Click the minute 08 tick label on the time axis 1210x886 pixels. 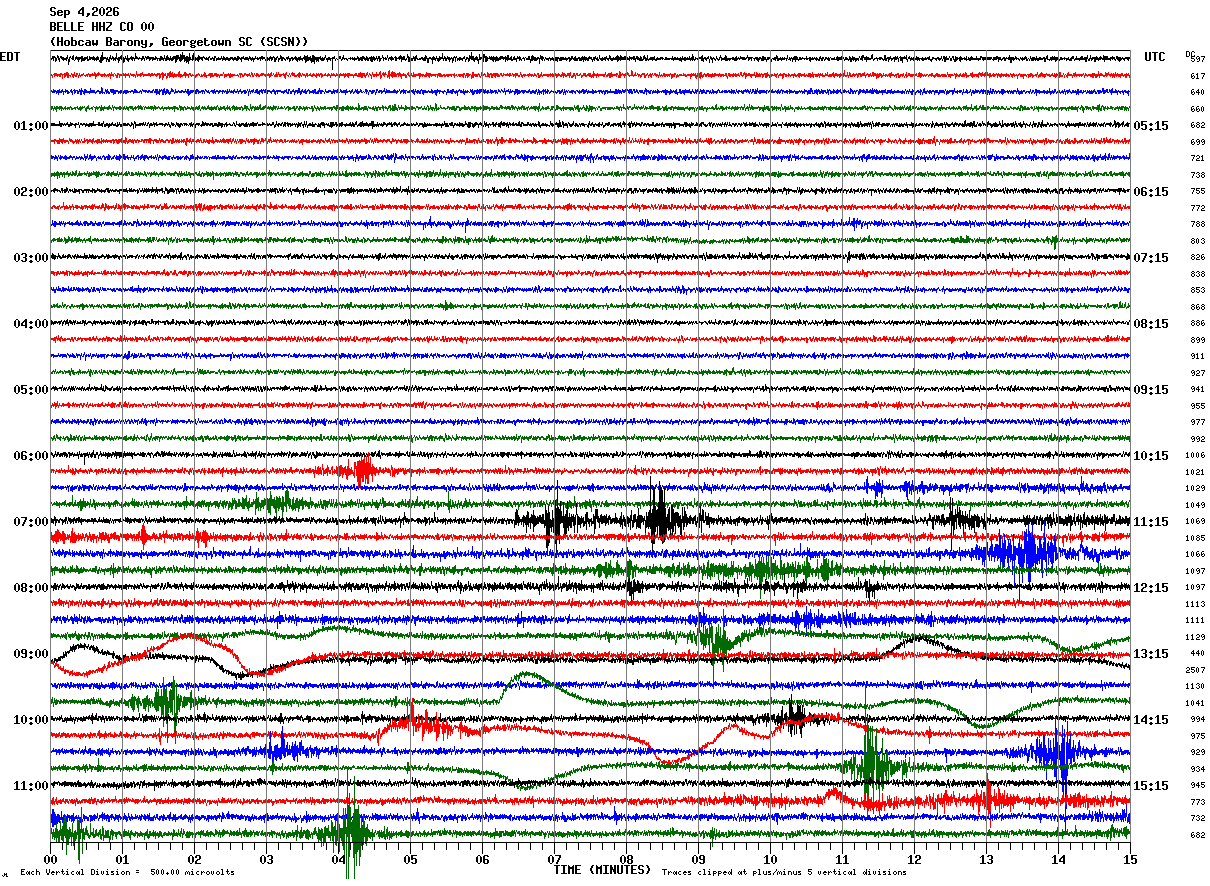coord(626,859)
